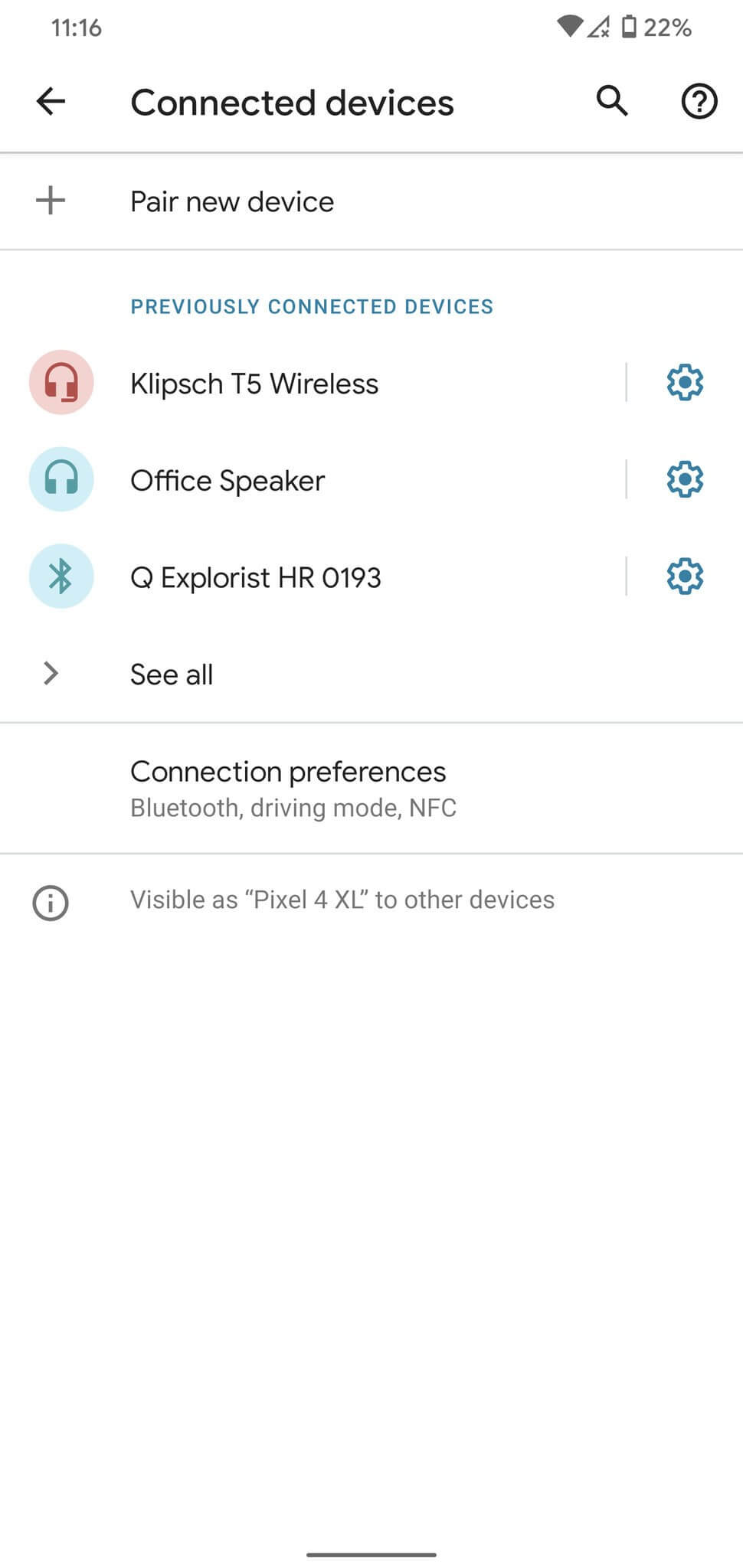The width and height of the screenshot is (743, 1568).
Task: Tap the plus icon for pairing
Action: [51, 201]
